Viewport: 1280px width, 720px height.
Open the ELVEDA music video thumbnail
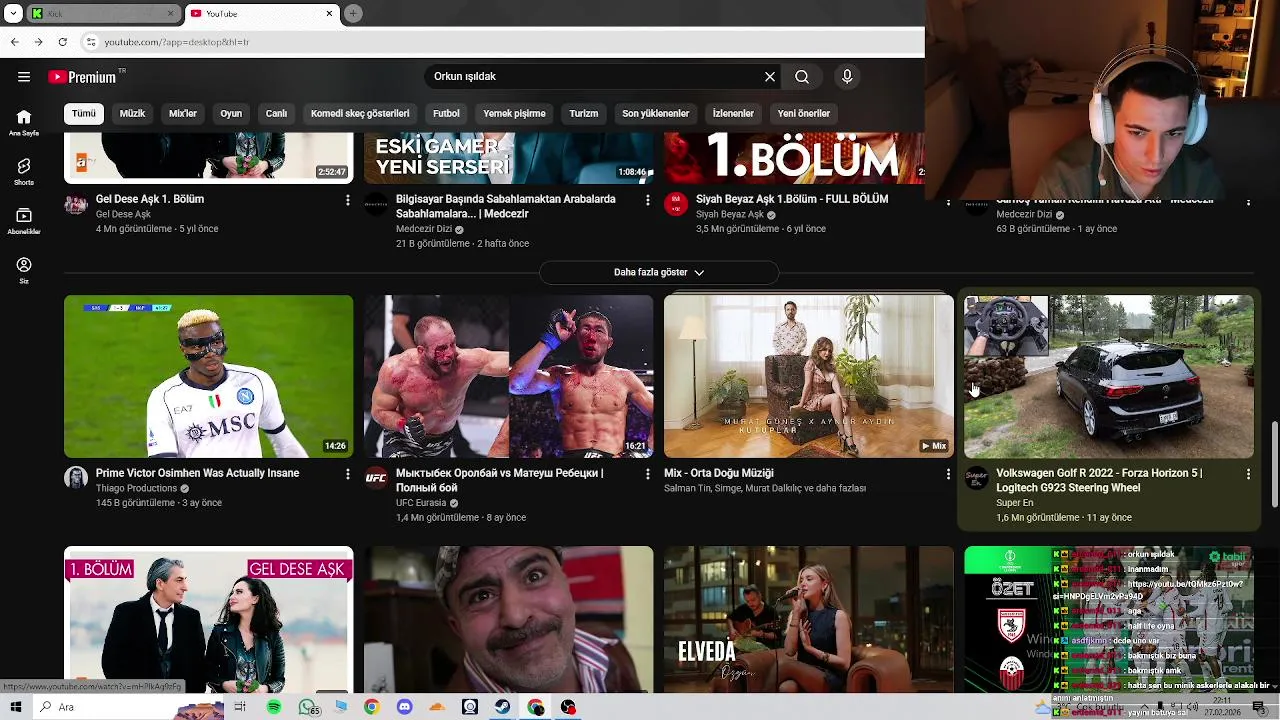click(x=808, y=619)
